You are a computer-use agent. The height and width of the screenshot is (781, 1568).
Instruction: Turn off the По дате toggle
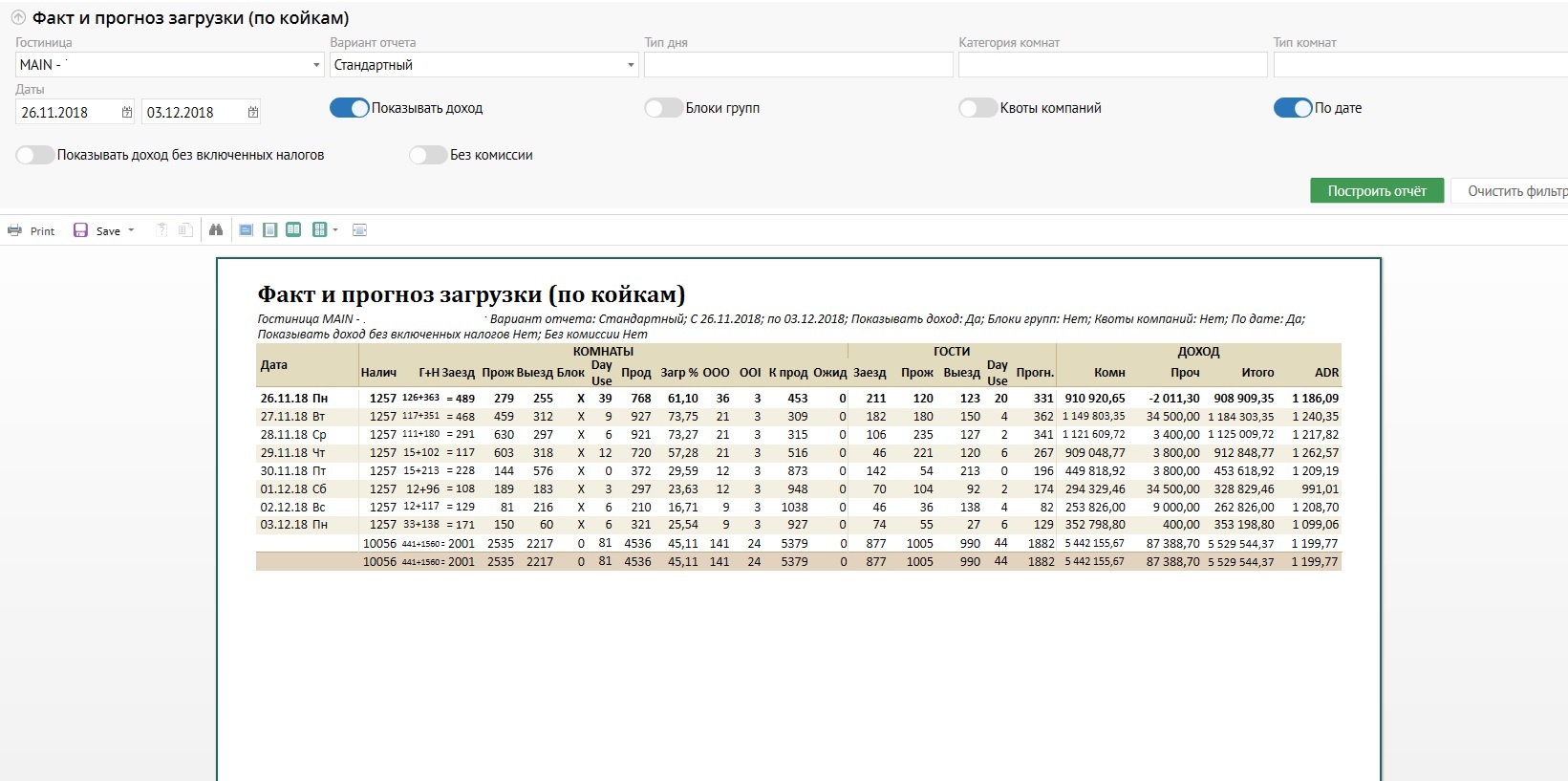pos(1292,108)
